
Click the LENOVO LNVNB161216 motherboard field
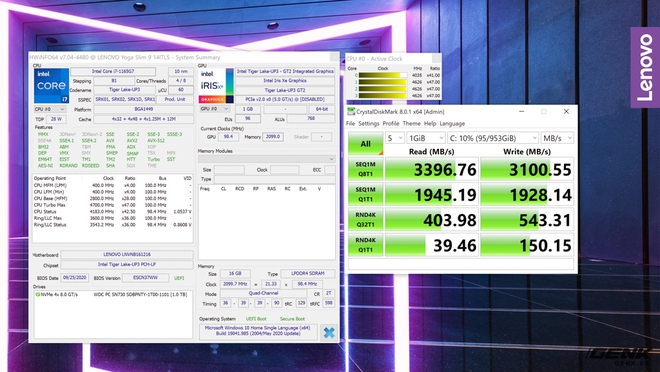[x=127, y=255]
